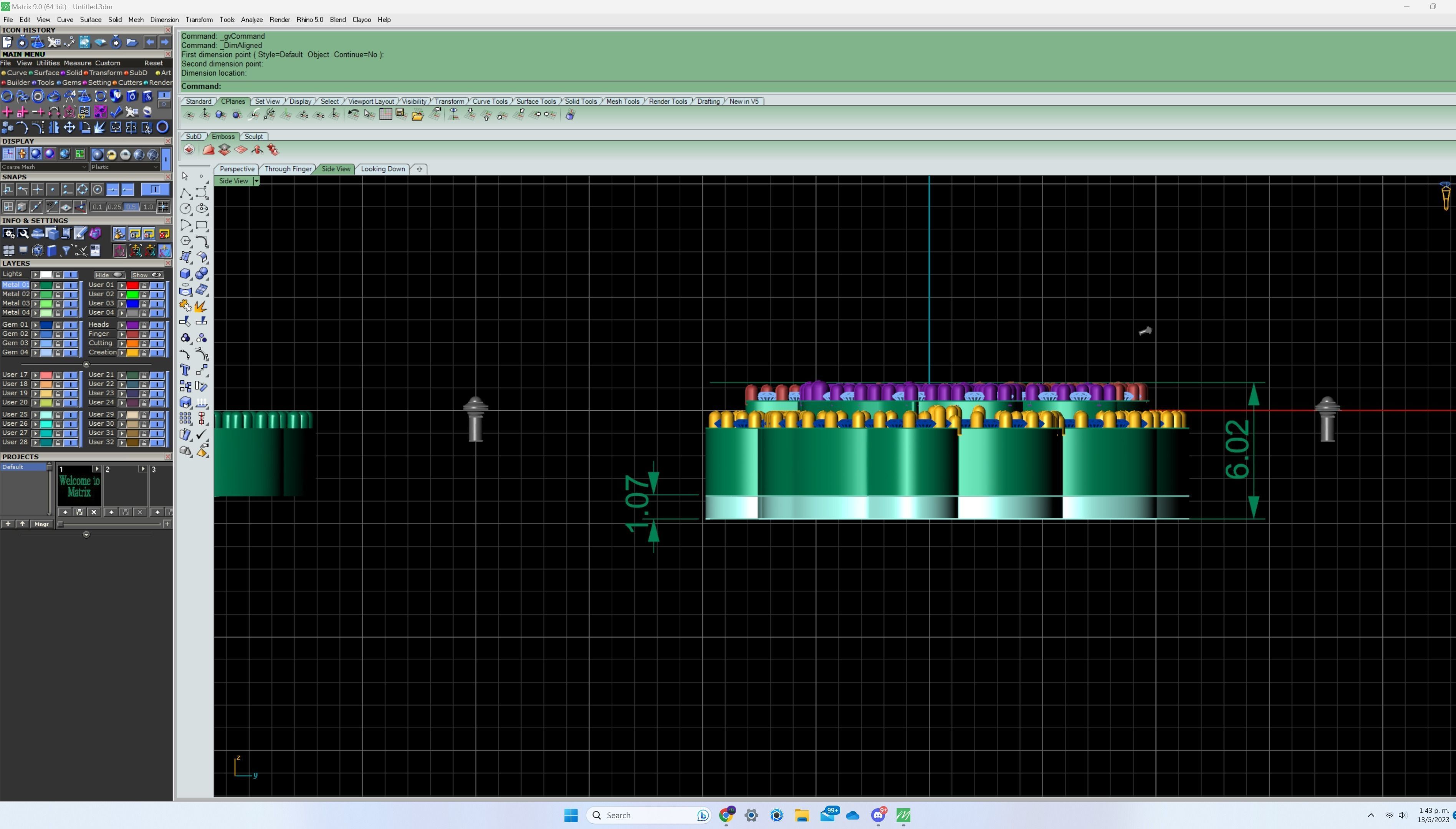Screen dimensions: 1456x829
Task: Switch to the Perspective viewport tab
Action: pos(237,169)
